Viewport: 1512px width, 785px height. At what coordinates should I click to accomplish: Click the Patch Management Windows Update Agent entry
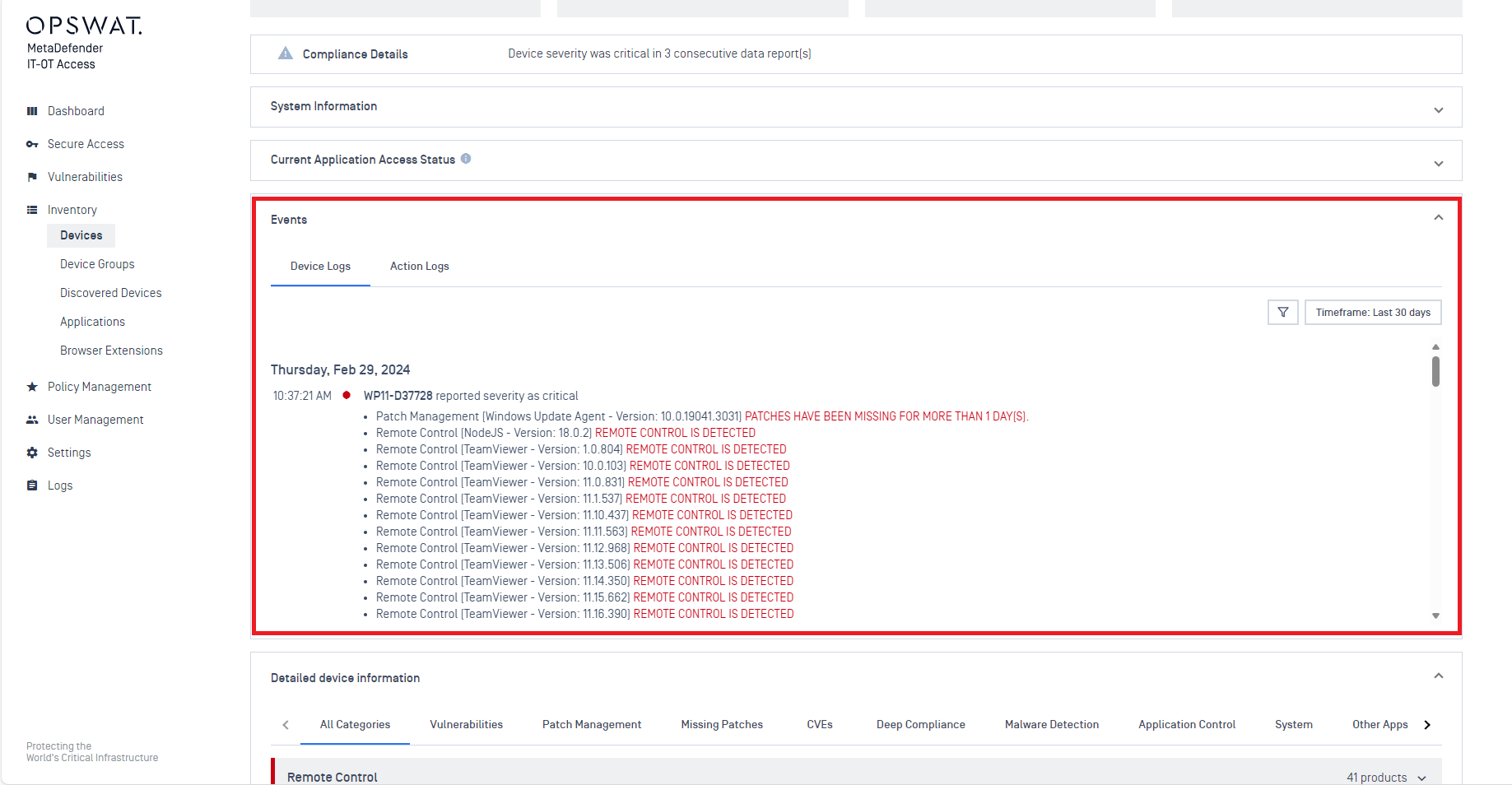(702, 416)
